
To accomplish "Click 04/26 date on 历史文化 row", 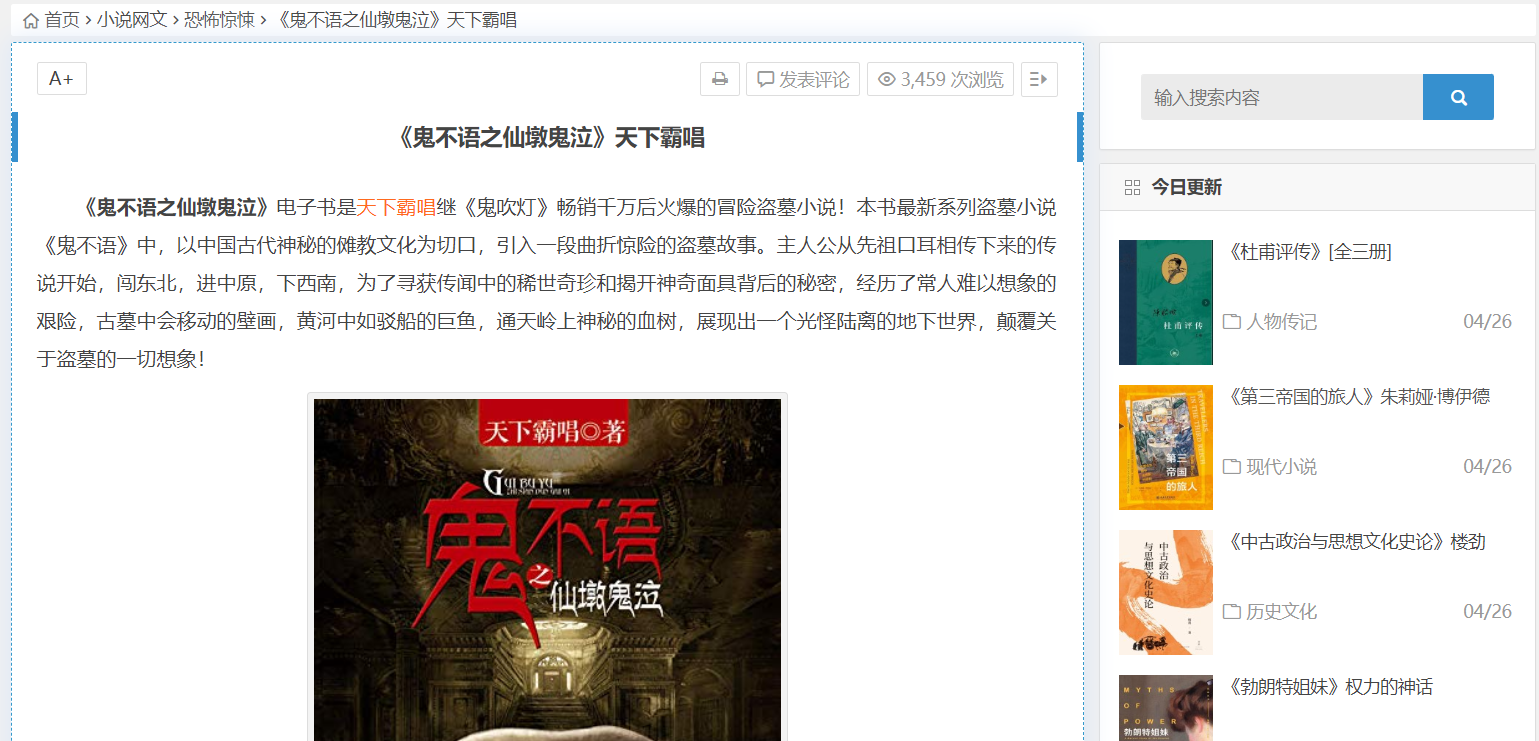I will pos(1487,611).
